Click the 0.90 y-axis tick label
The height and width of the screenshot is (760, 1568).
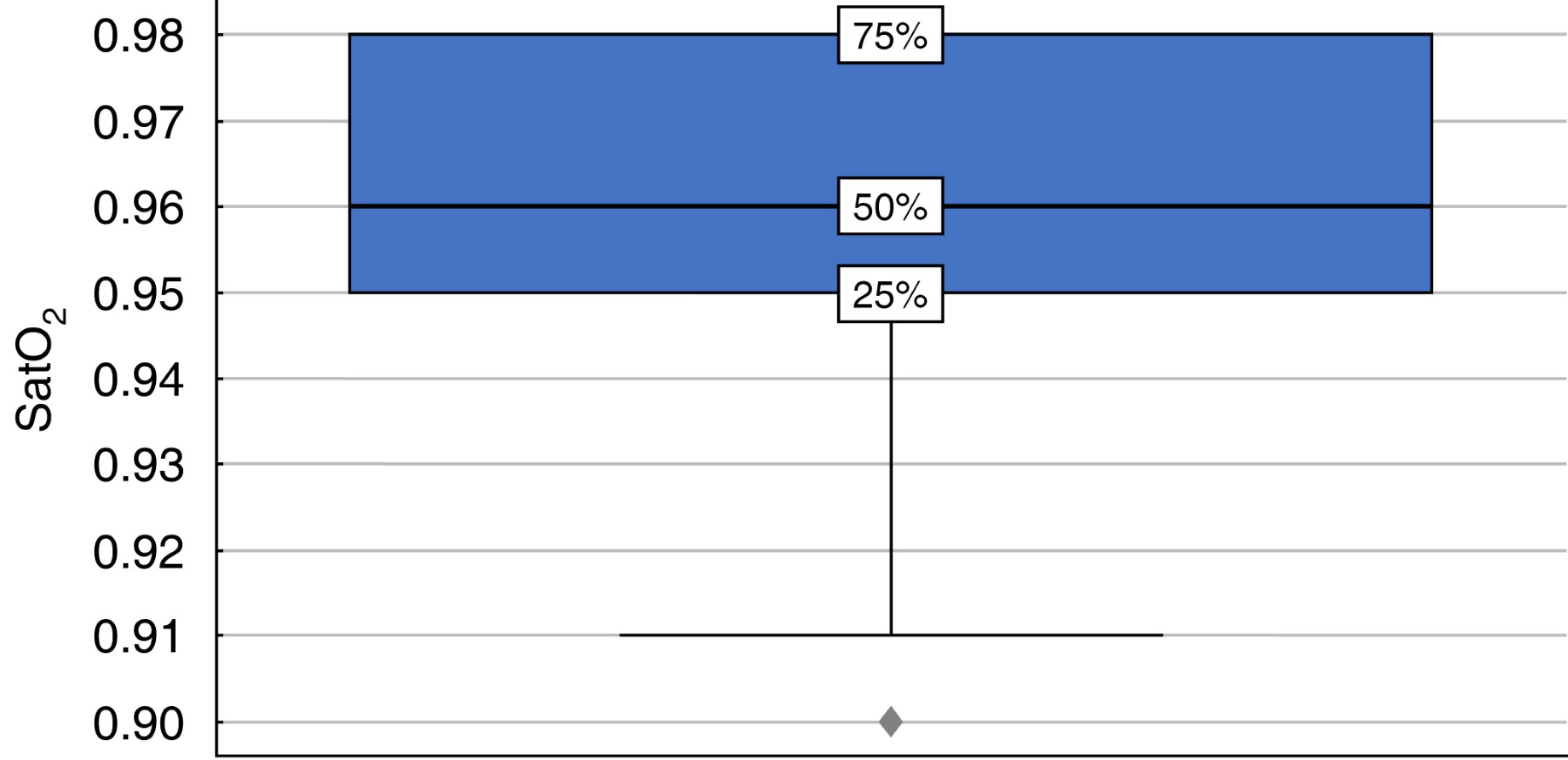[139, 723]
